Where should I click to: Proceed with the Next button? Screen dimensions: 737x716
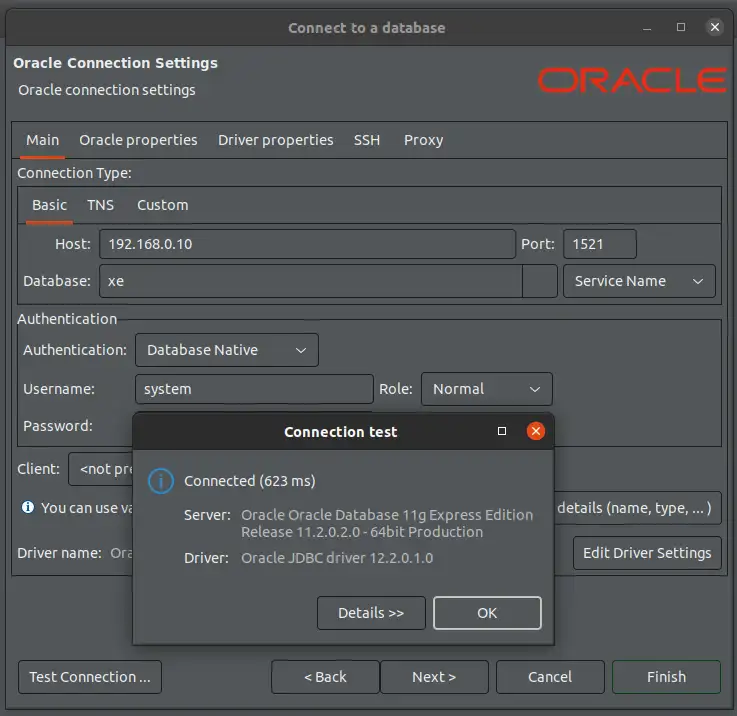pyautogui.click(x=434, y=677)
